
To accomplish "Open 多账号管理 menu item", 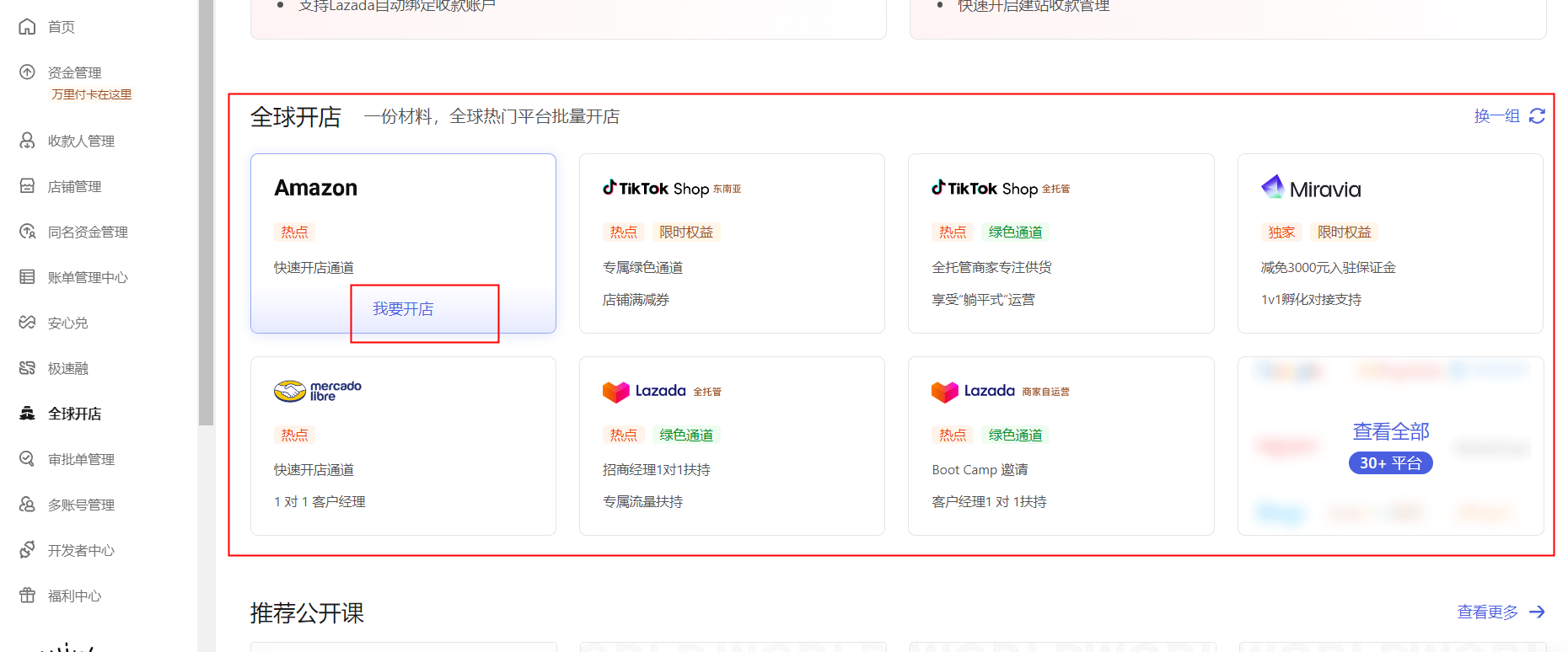I will [x=81, y=505].
